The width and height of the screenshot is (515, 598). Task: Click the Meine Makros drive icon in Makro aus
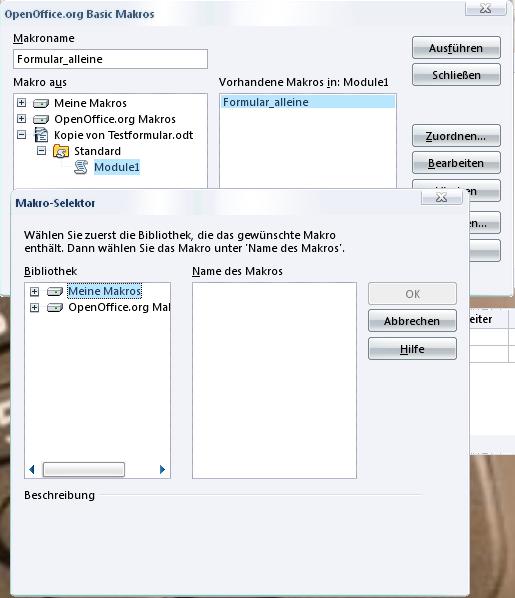coord(41,103)
